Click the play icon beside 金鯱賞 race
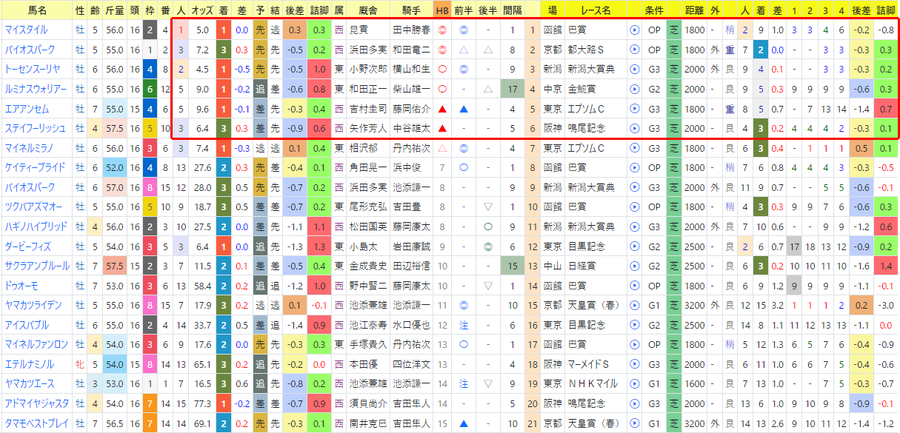Viewport: 900px width, 433px height. [634, 89]
